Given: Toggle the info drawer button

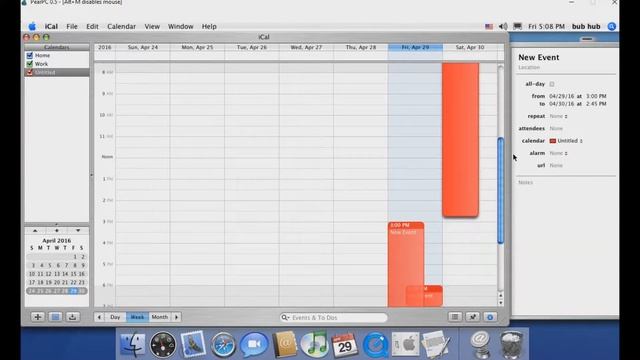Looking at the screenshot, I should pos(490,317).
